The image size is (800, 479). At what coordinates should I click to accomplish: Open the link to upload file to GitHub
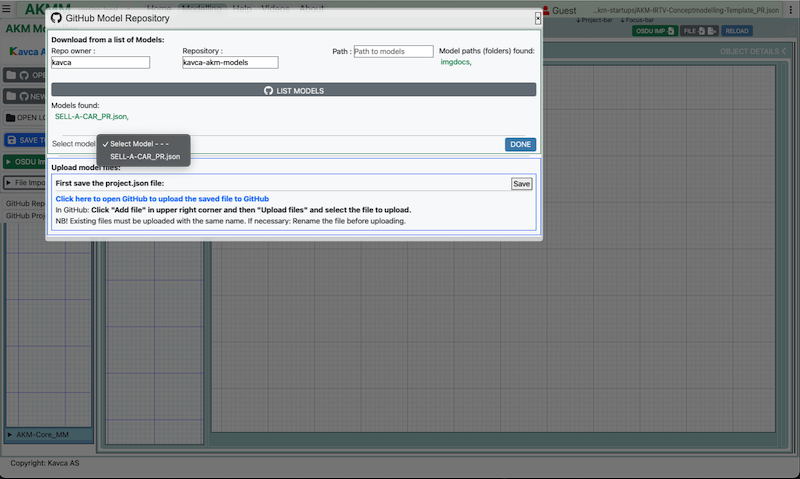pyautogui.click(x=162, y=199)
